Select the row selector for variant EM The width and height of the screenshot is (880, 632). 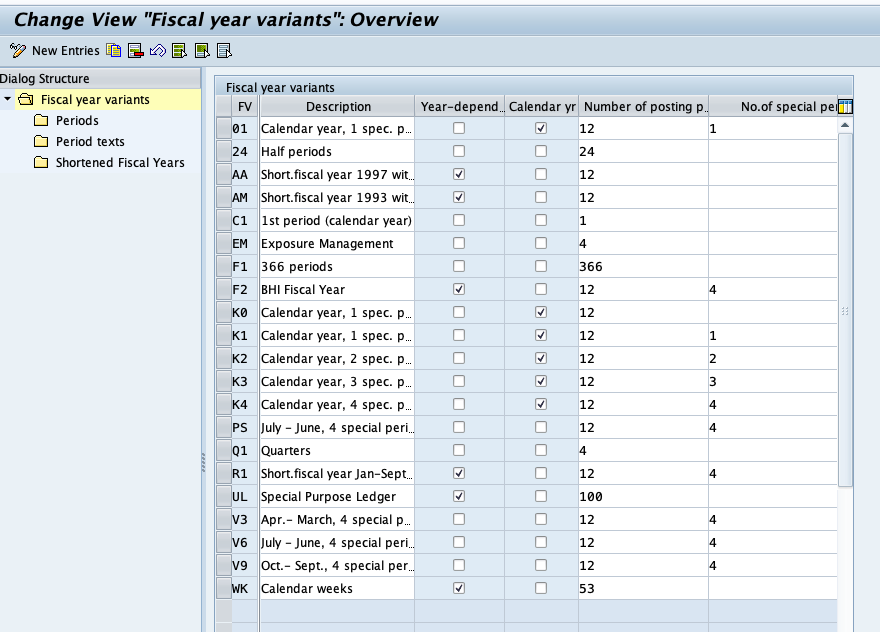223,243
